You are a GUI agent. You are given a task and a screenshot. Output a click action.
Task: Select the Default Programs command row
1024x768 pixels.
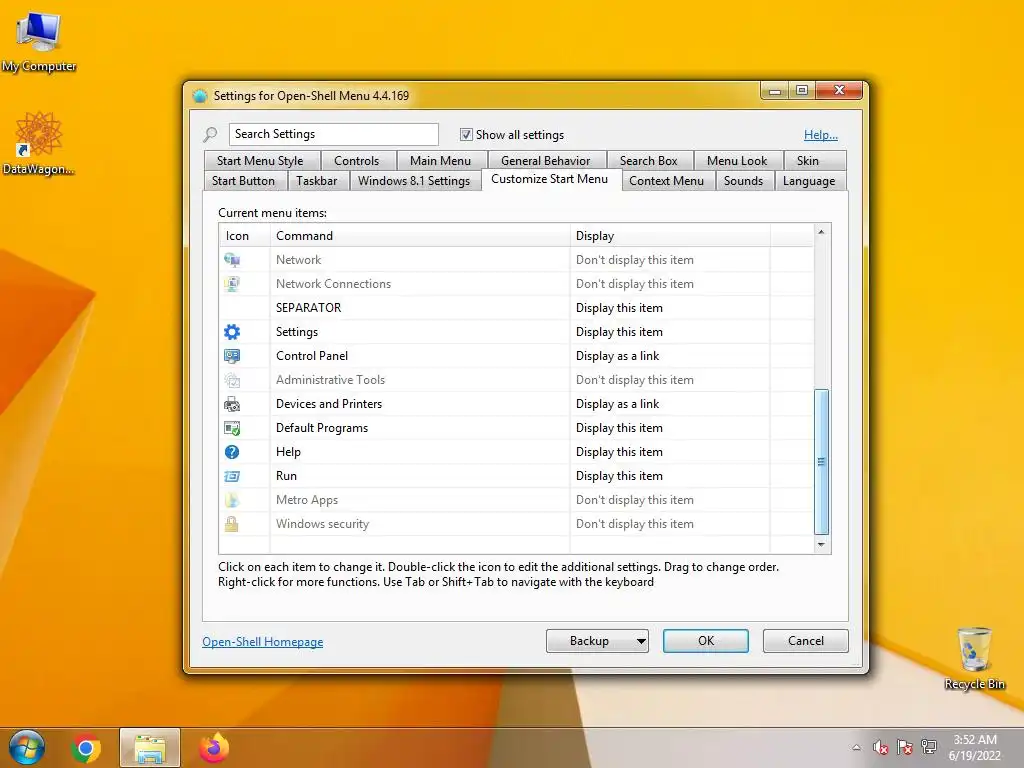tap(516, 428)
